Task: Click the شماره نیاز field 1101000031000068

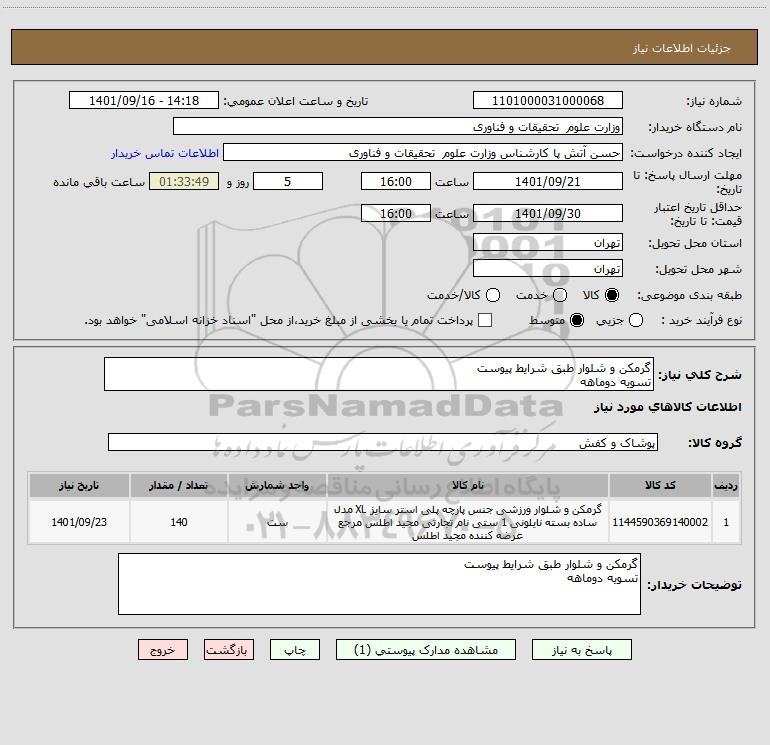Action: pyautogui.click(x=548, y=100)
